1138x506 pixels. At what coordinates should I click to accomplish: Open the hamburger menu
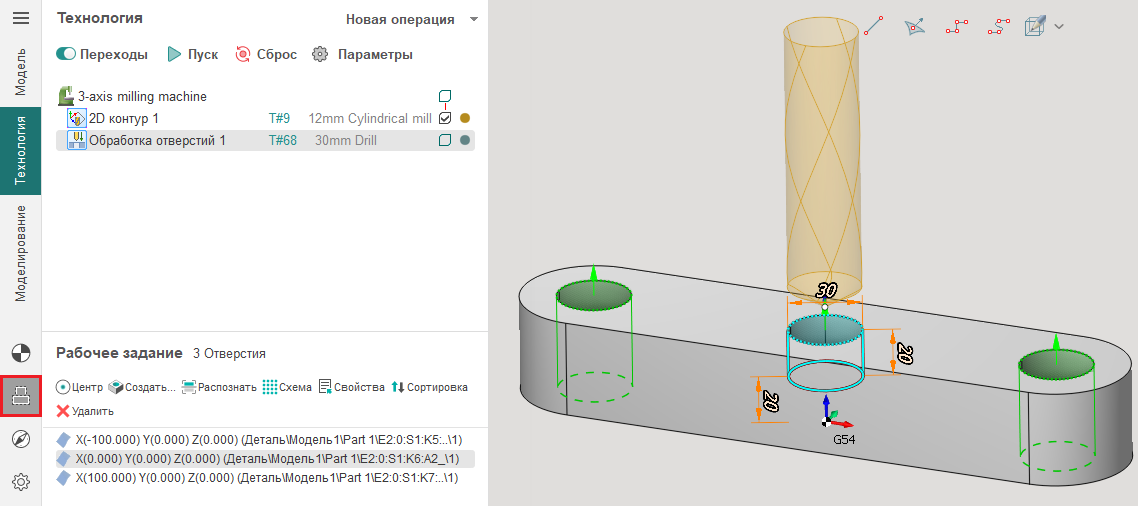coord(20,18)
